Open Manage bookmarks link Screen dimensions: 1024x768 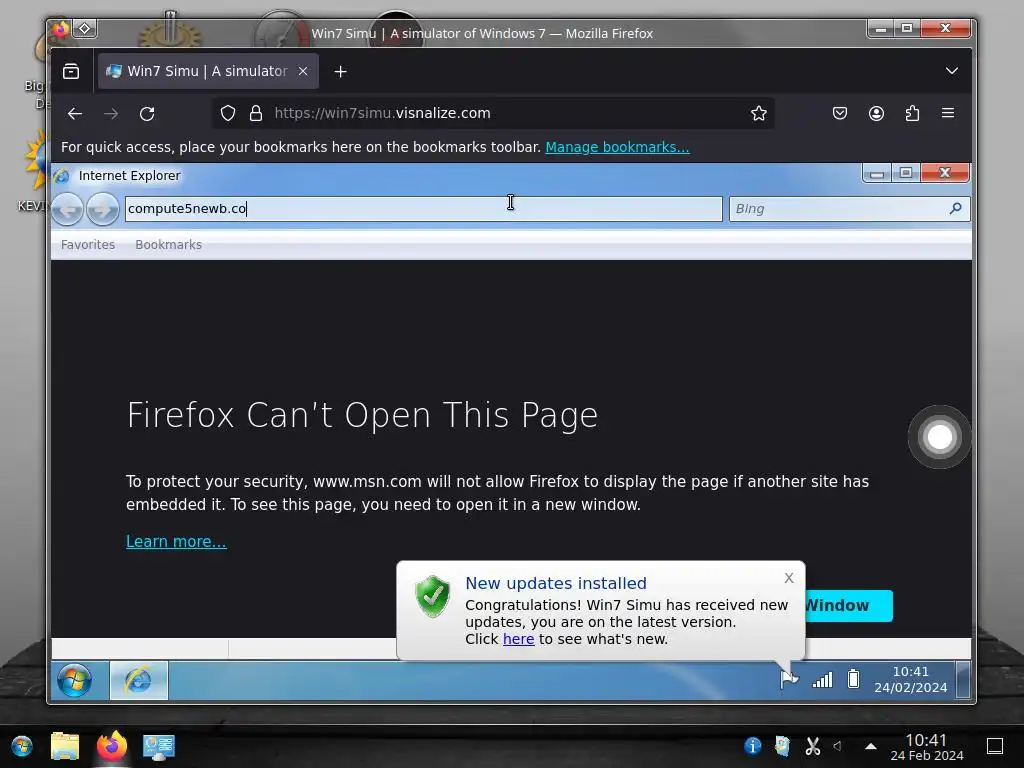tap(617, 147)
